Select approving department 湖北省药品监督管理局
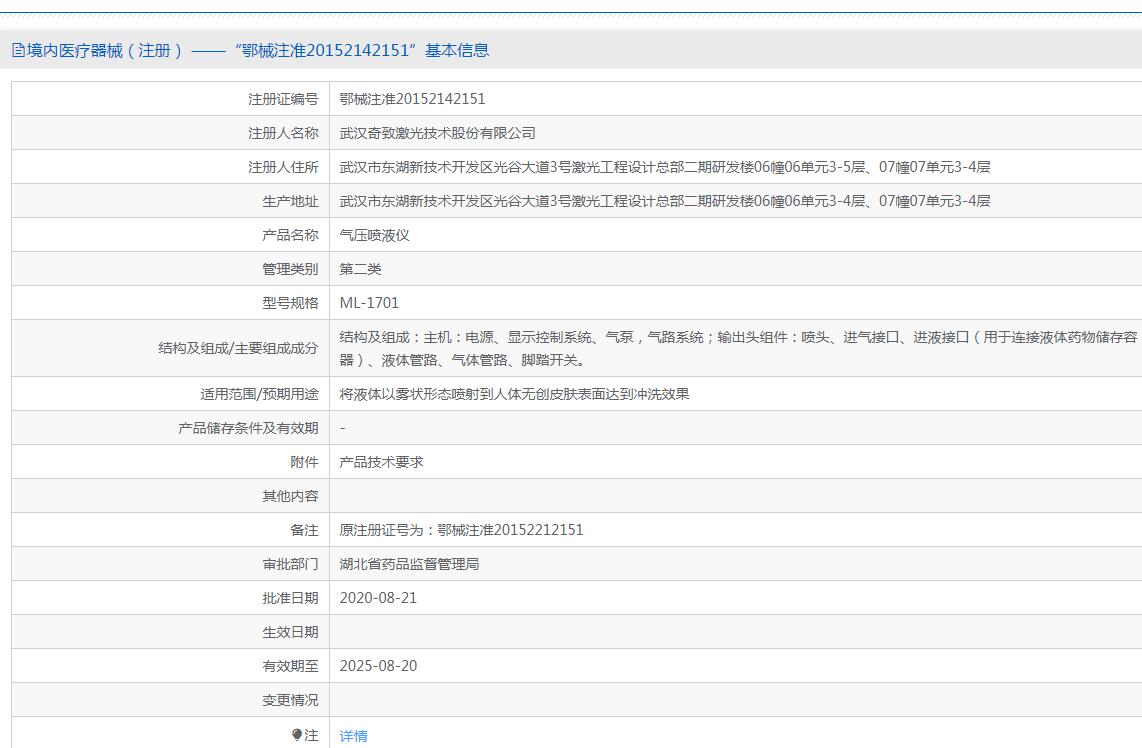 (409, 564)
